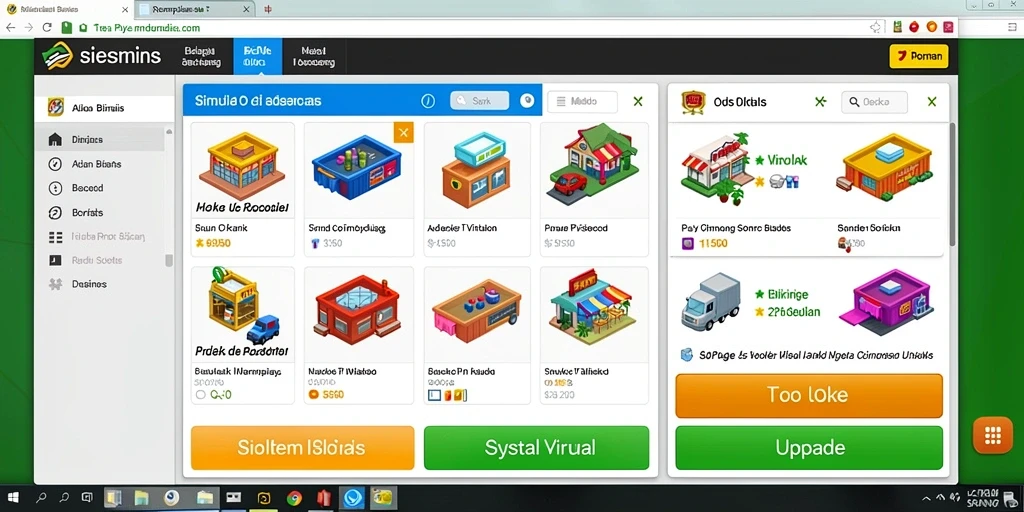The height and width of the screenshot is (512, 1024).
Task: Select the Boriats sidebar icon
Action: [x=56, y=212]
